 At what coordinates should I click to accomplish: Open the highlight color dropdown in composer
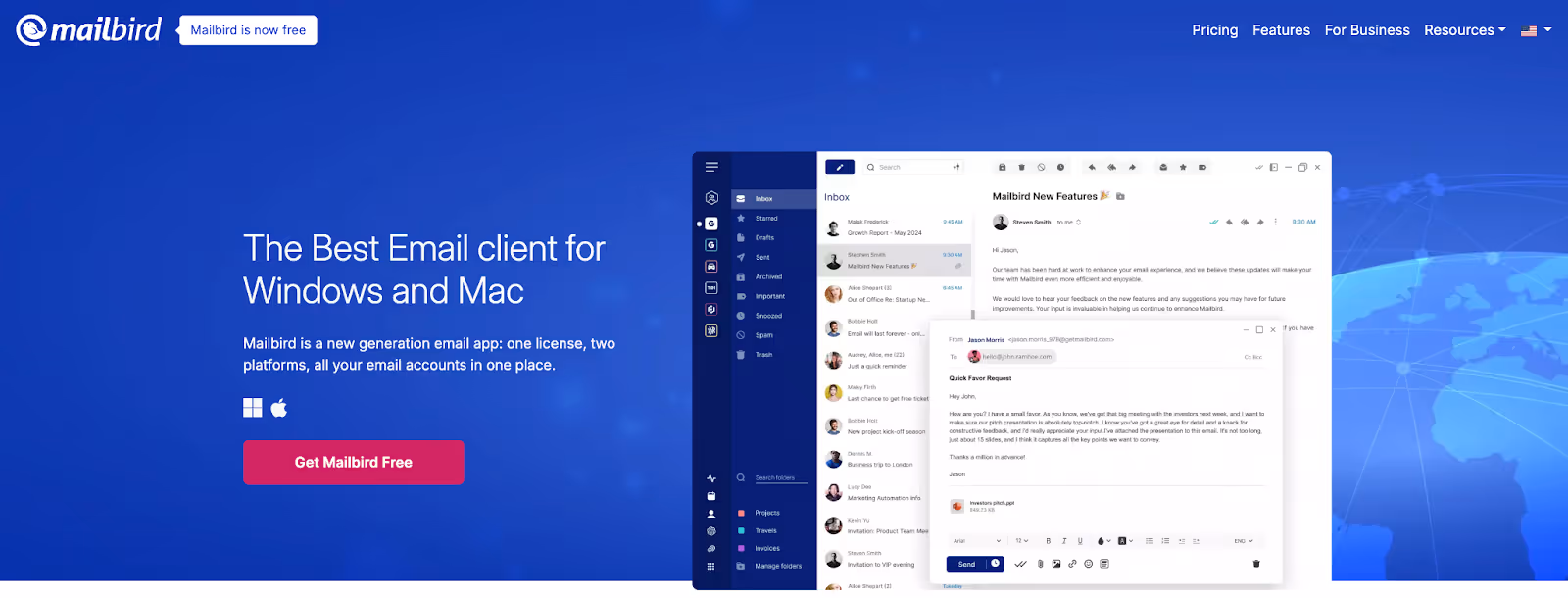tap(1125, 541)
